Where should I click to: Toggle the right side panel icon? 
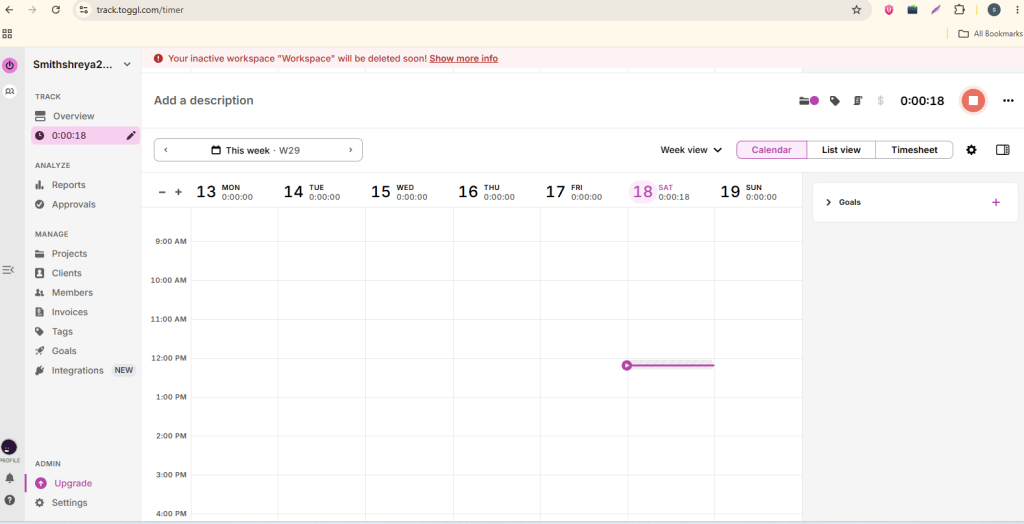(x=1002, y=150)
